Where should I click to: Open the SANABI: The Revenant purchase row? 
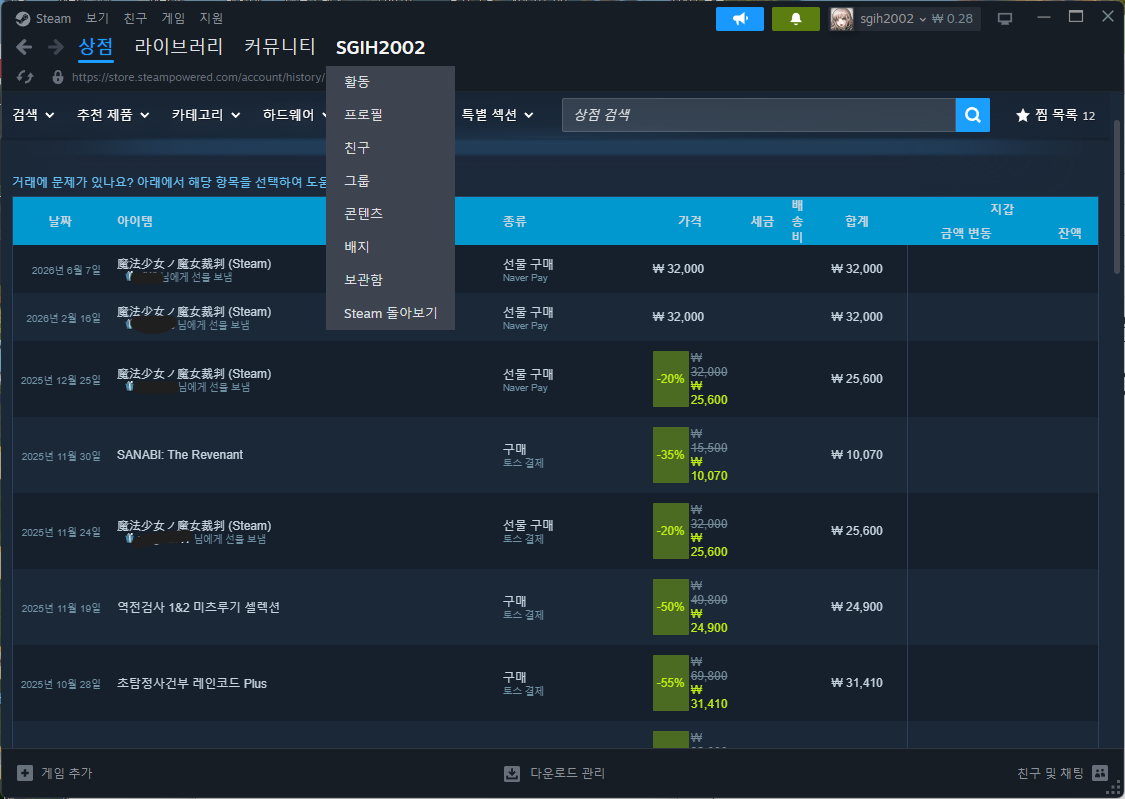pos(555,455)
